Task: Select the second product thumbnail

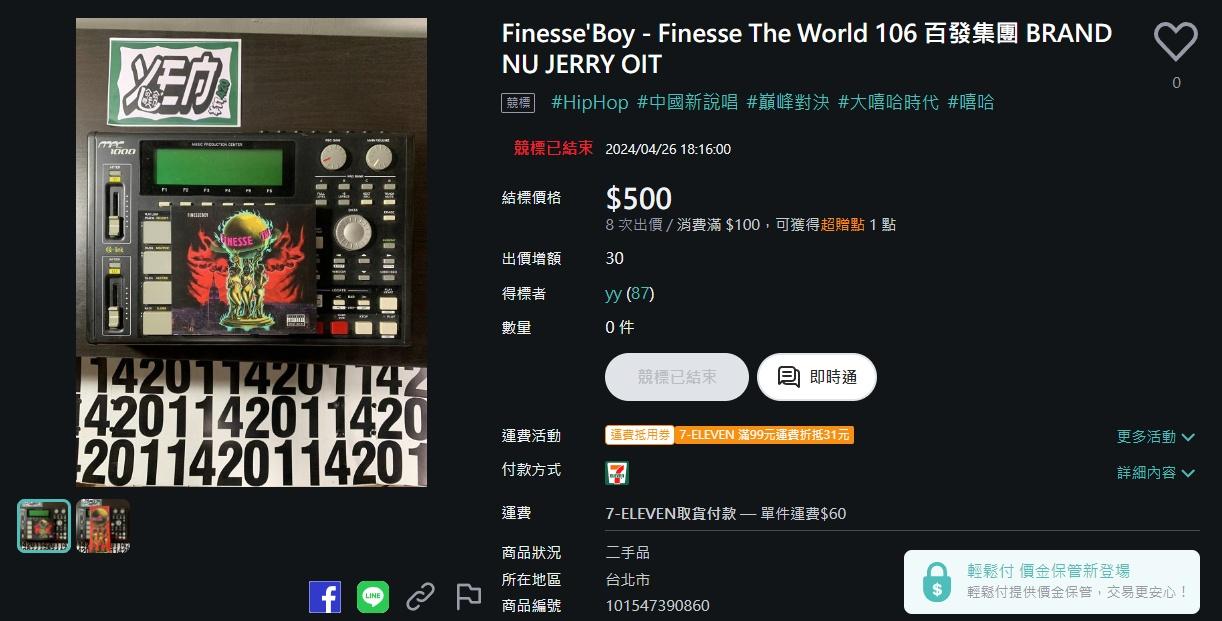Action: [103, 526]
